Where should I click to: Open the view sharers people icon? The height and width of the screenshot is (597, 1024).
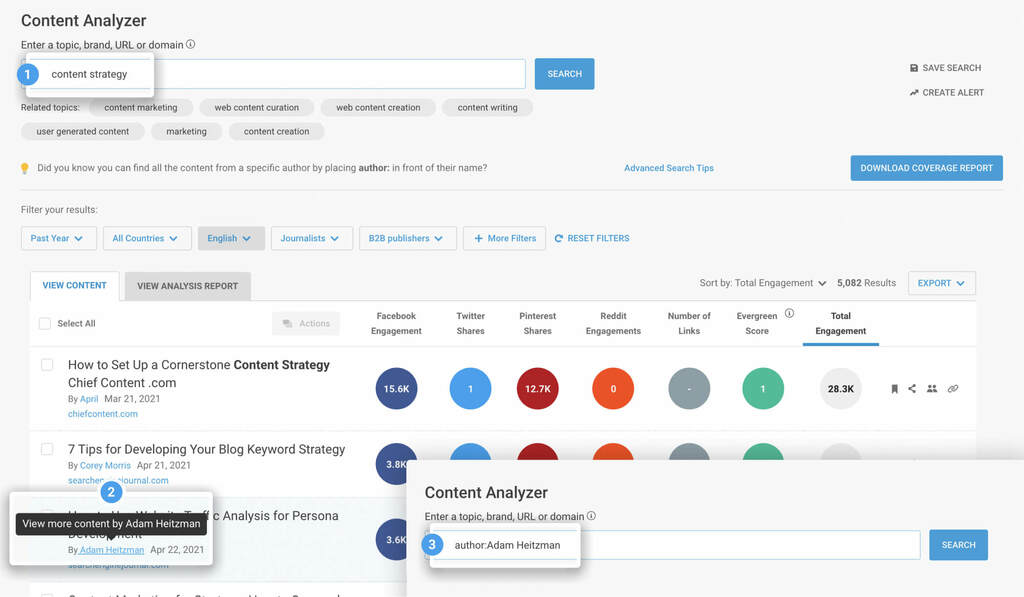[932, 389]
